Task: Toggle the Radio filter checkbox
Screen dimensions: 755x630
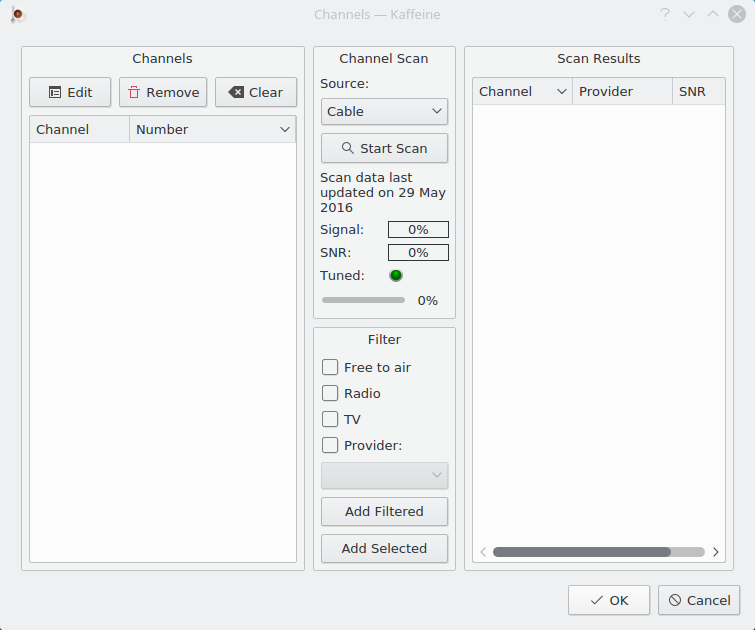Action: point(330,393)
